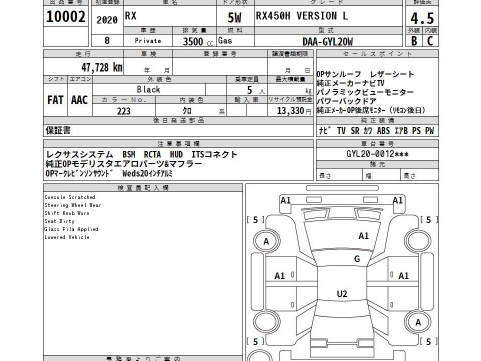
Task: Click sales point '純正メーカーナビTV'
Action: 350,83
